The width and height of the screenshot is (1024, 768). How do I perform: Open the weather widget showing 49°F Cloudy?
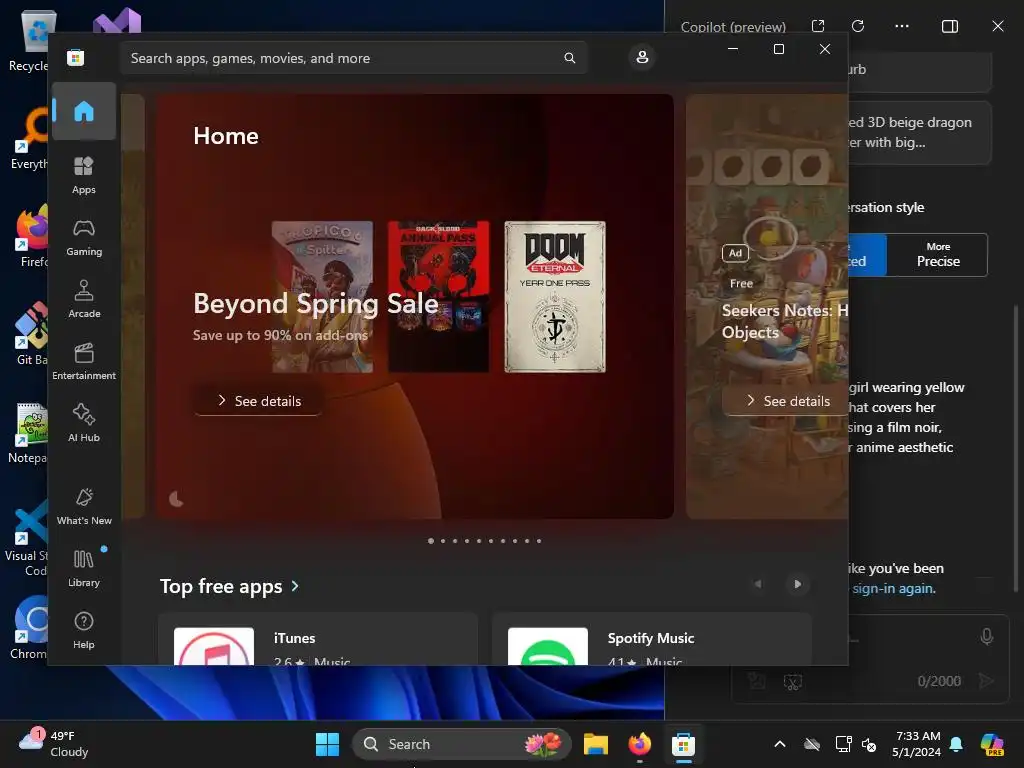coord(54,744)
